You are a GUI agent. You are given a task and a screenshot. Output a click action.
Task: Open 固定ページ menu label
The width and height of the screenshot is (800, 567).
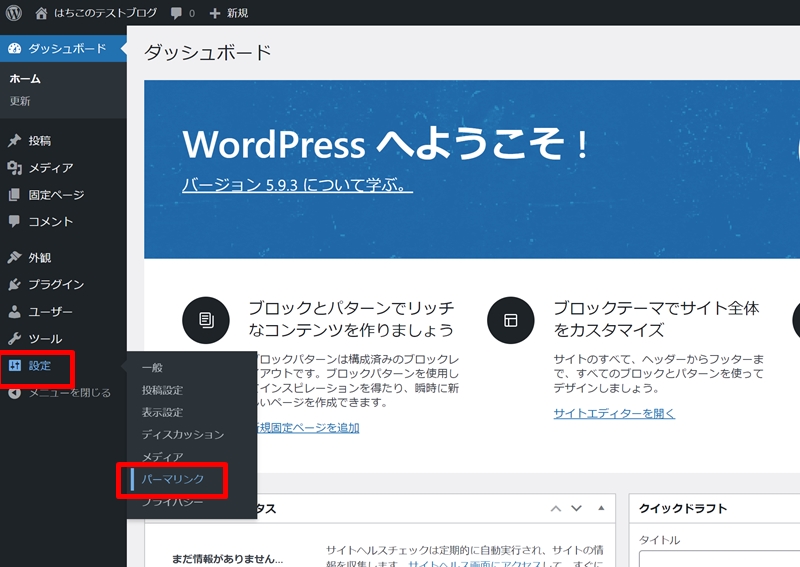pos(56,194)
